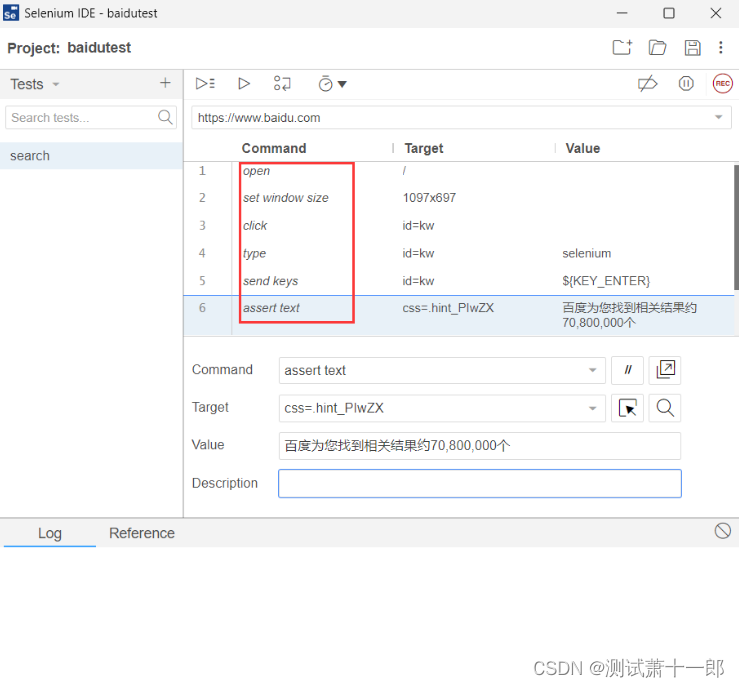Viewport: 739px width, 688px height.
Task: Add a new test with plus icon
Action: pyautogui.click(x=165, y=83)
